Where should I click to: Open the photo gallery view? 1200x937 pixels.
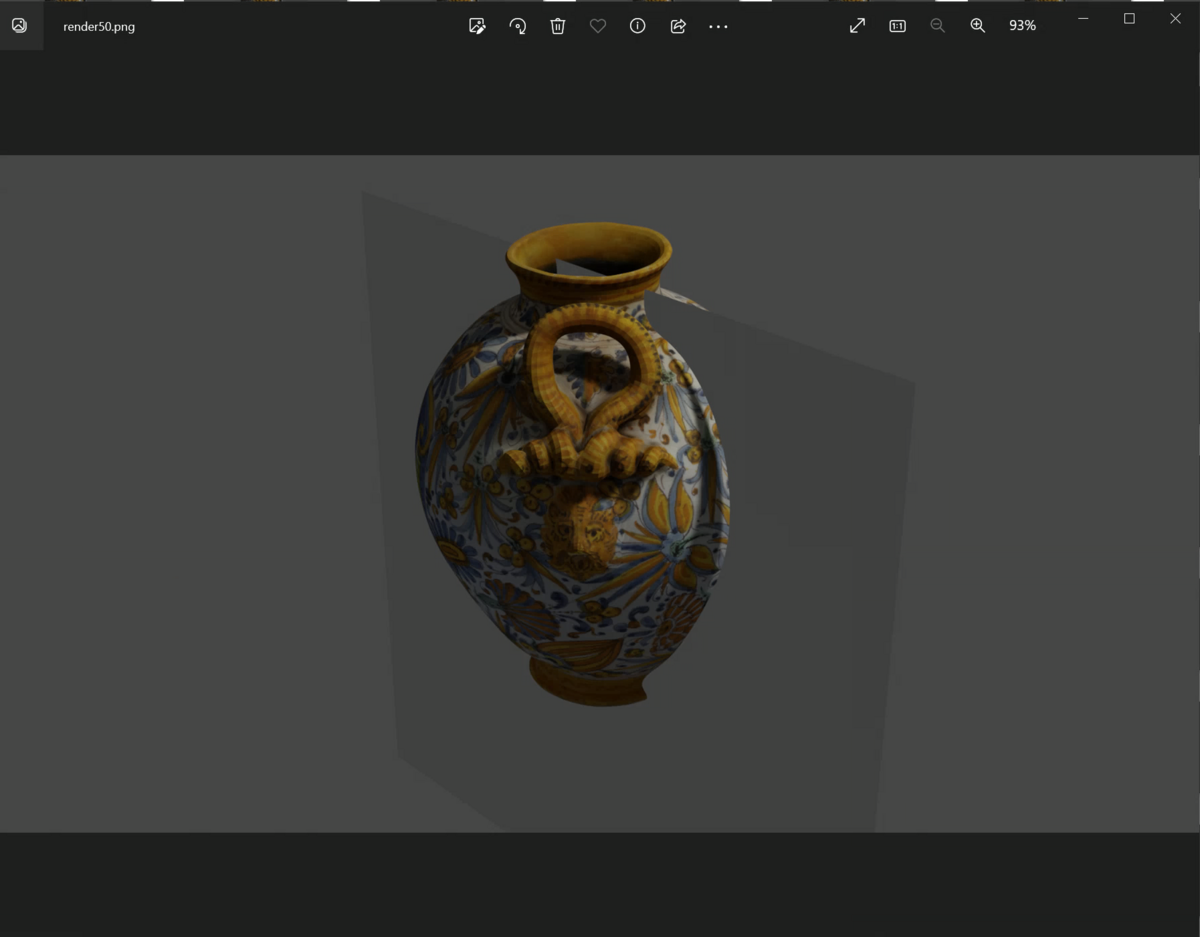point(20,26)
